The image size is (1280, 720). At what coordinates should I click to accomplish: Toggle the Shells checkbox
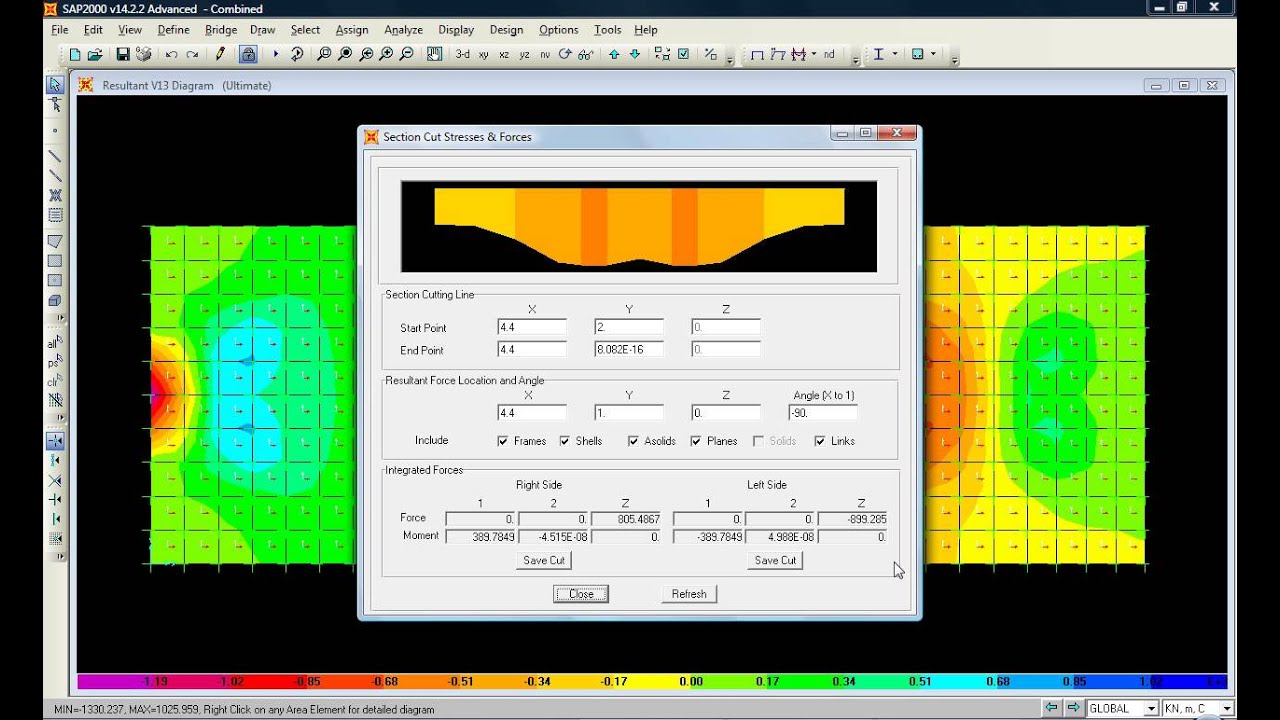pyautogui.click(x=565, y=441)
